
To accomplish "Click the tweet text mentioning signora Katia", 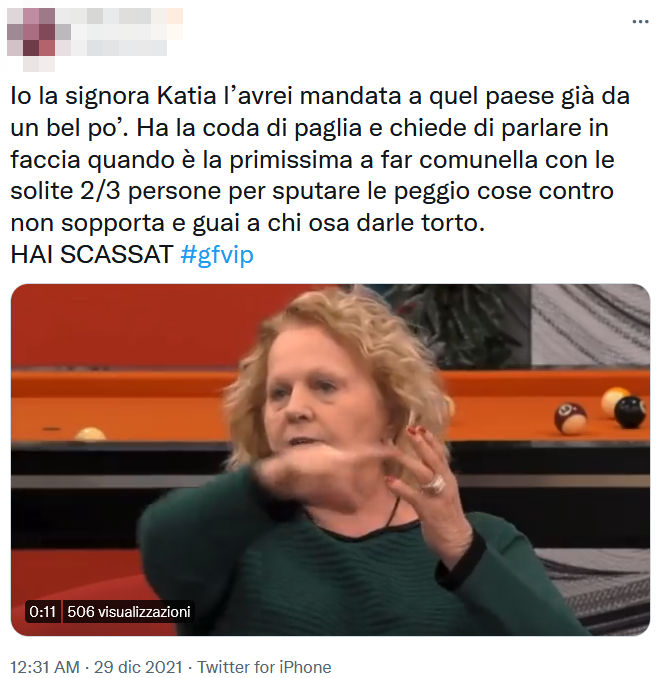I will (x=320, y=159).
